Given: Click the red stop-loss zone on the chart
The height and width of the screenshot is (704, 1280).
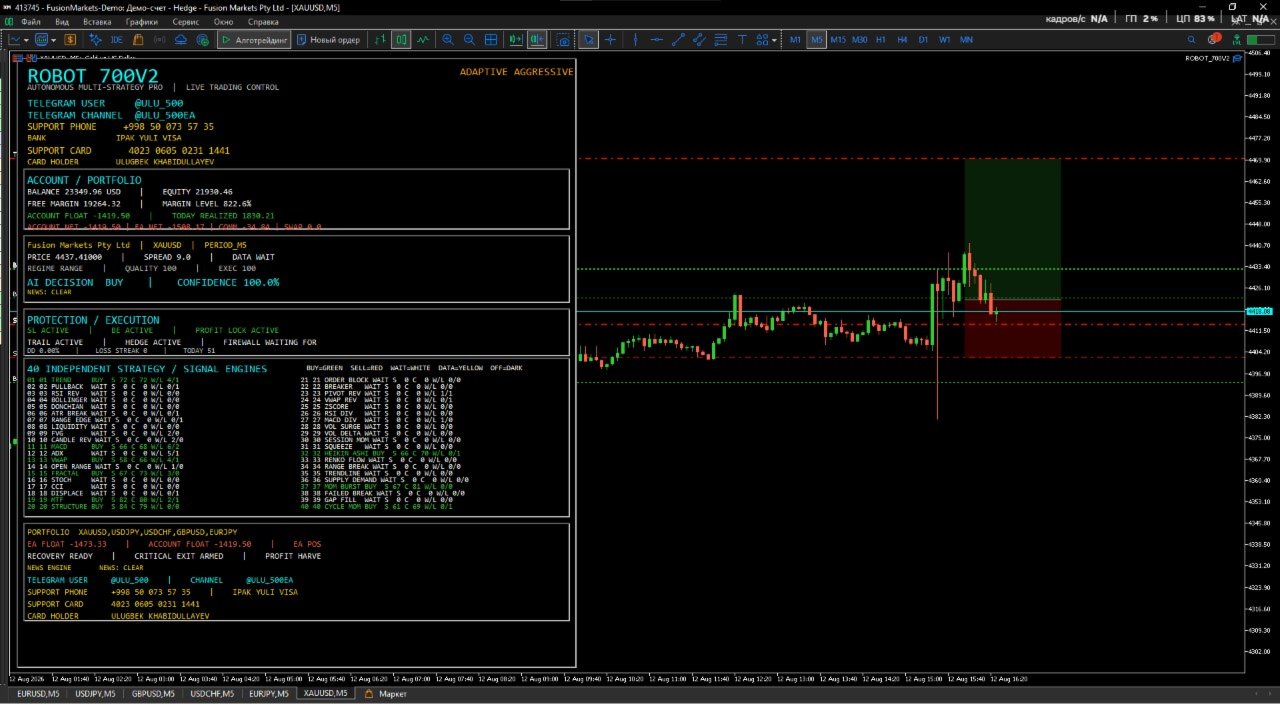Looking at the screenshot, I should tap(1012, 328).
